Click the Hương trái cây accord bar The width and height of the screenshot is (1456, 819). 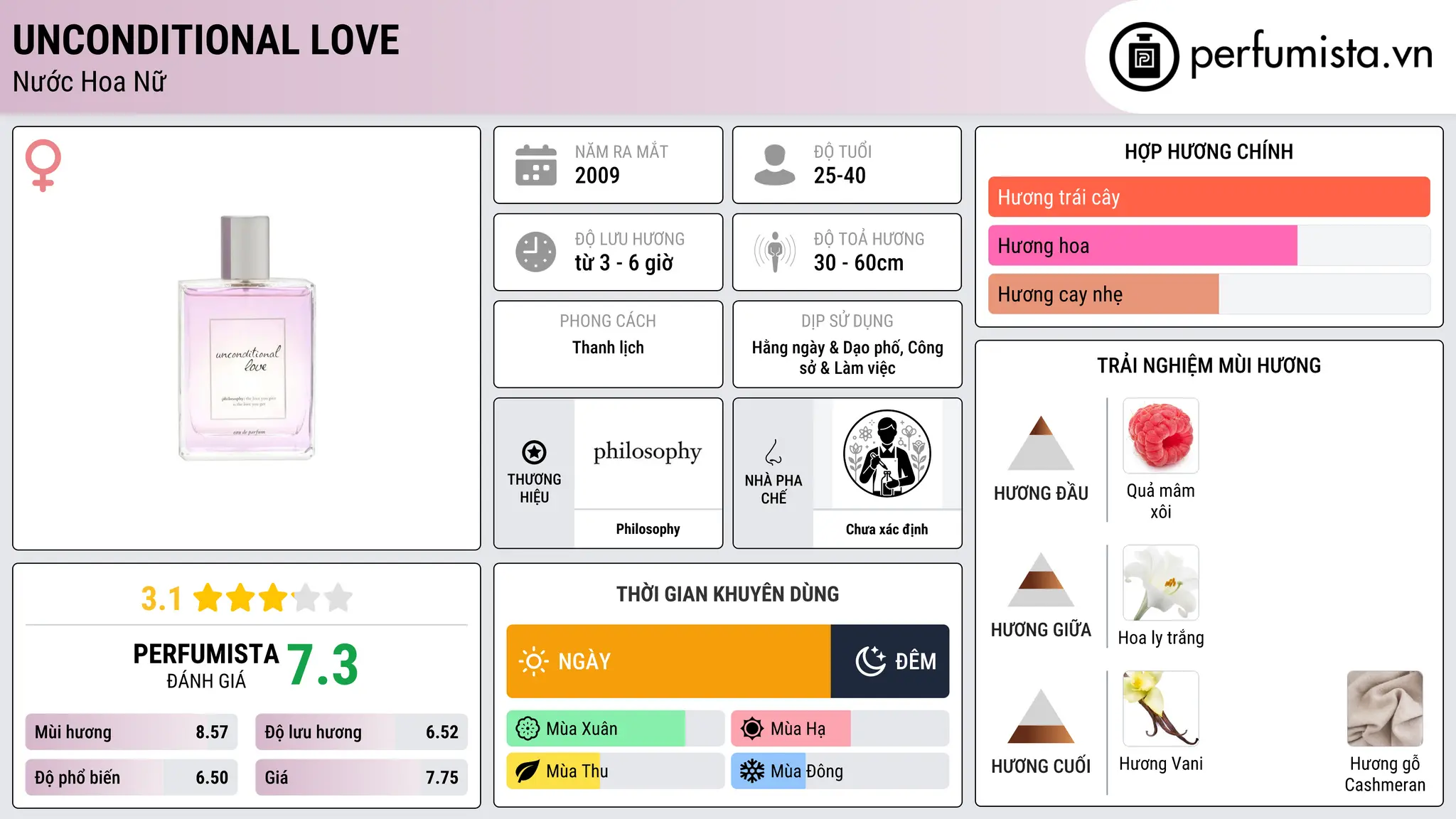(1209, 197)
